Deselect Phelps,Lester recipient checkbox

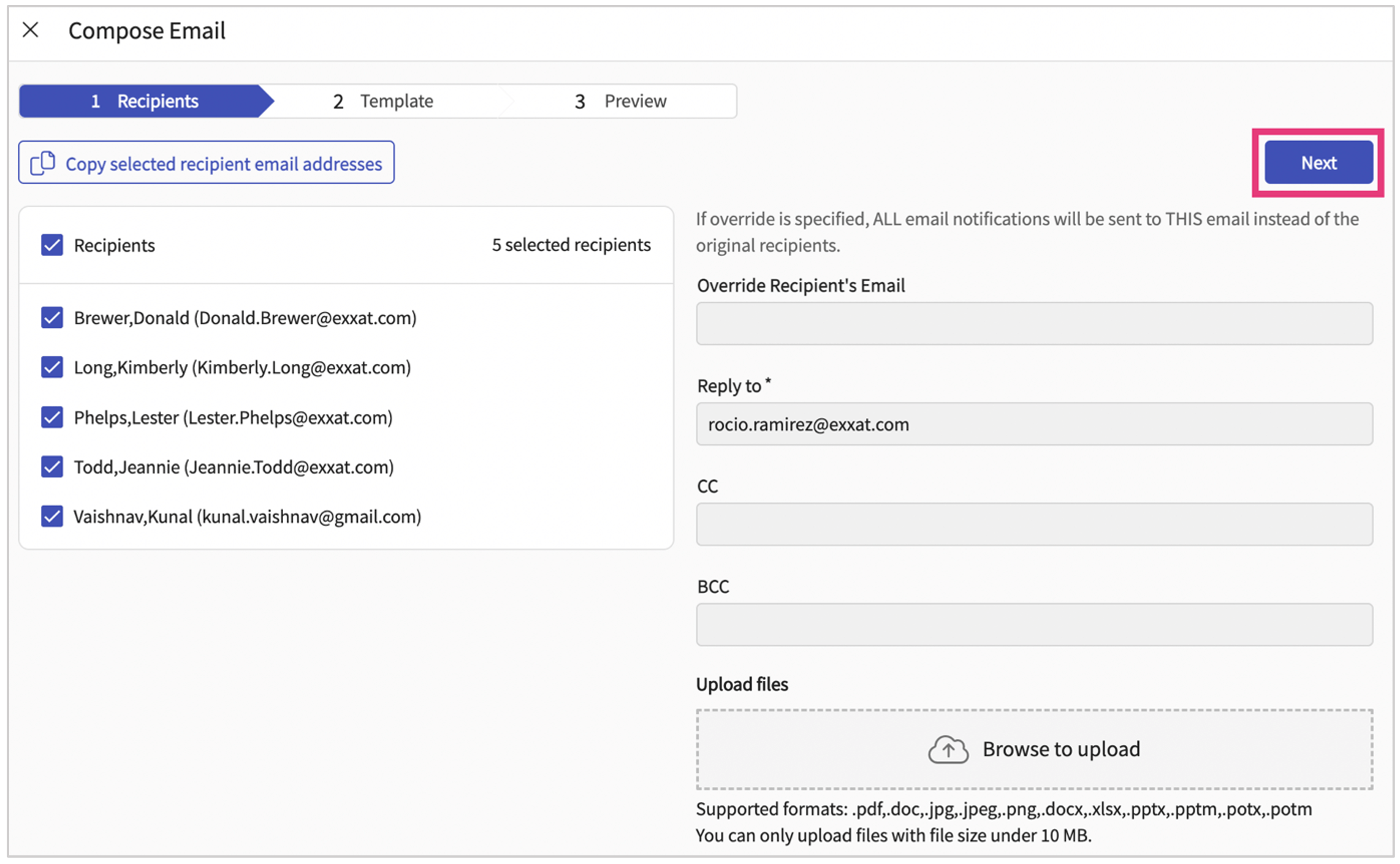pos(52,417)
